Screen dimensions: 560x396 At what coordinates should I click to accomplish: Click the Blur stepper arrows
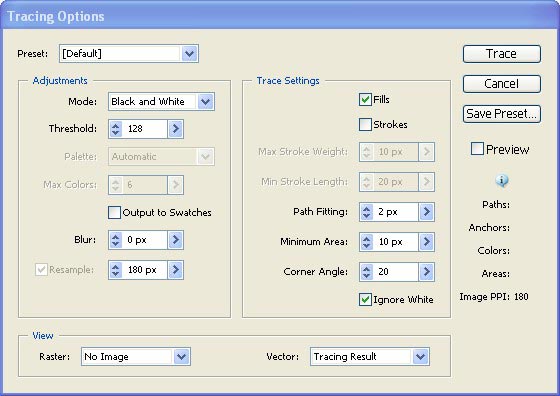[x=115, y=240]
